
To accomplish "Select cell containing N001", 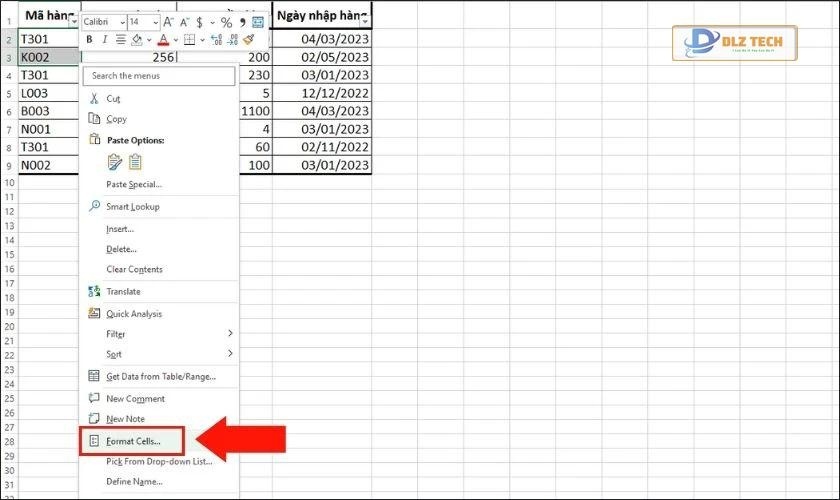I will pos(49,129).
